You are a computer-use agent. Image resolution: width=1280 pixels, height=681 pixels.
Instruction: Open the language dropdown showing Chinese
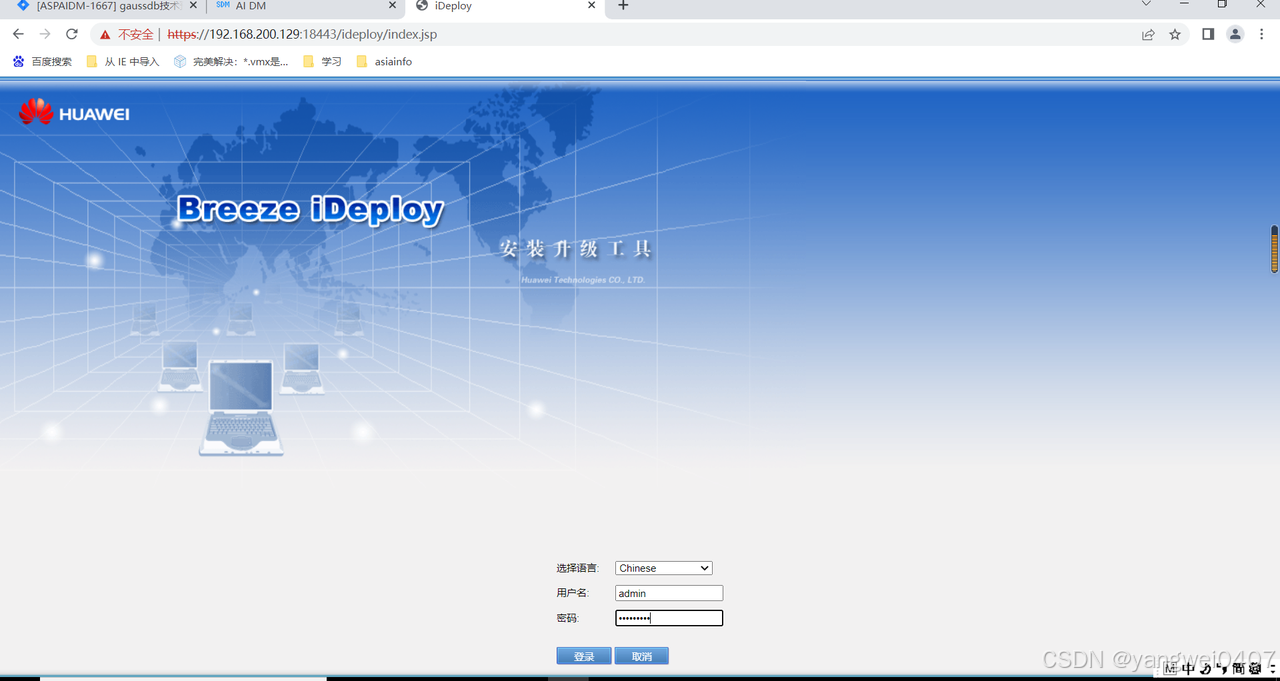coord(664,568)
